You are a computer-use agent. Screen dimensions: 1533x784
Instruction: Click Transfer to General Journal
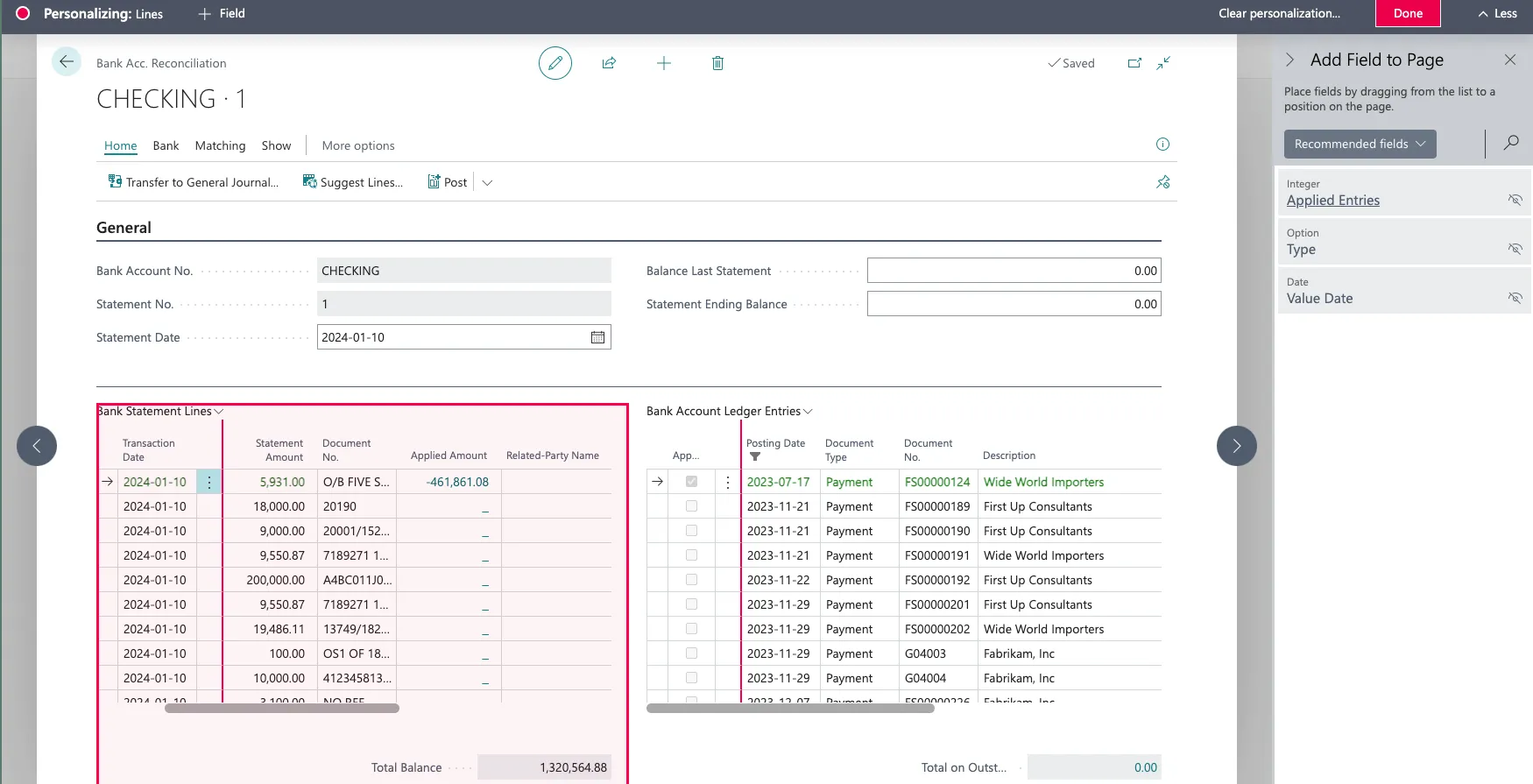193,182
